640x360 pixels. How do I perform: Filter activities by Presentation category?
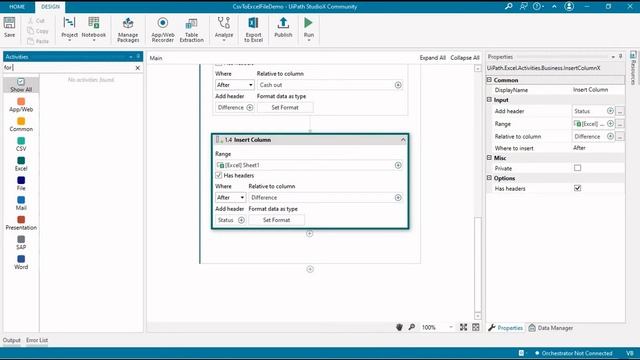(21, 223)
